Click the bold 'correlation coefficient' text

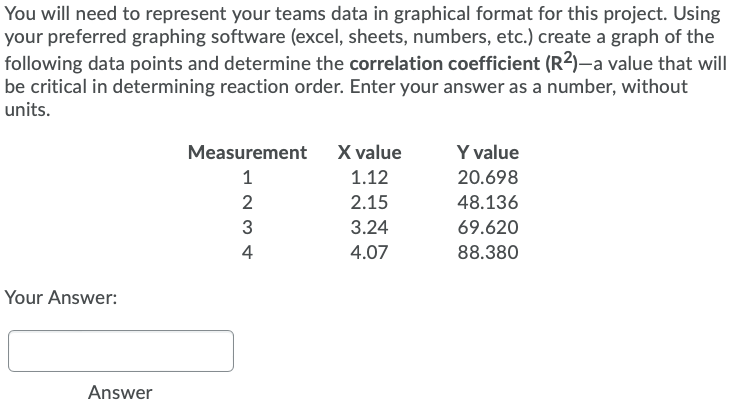(445, 64)
